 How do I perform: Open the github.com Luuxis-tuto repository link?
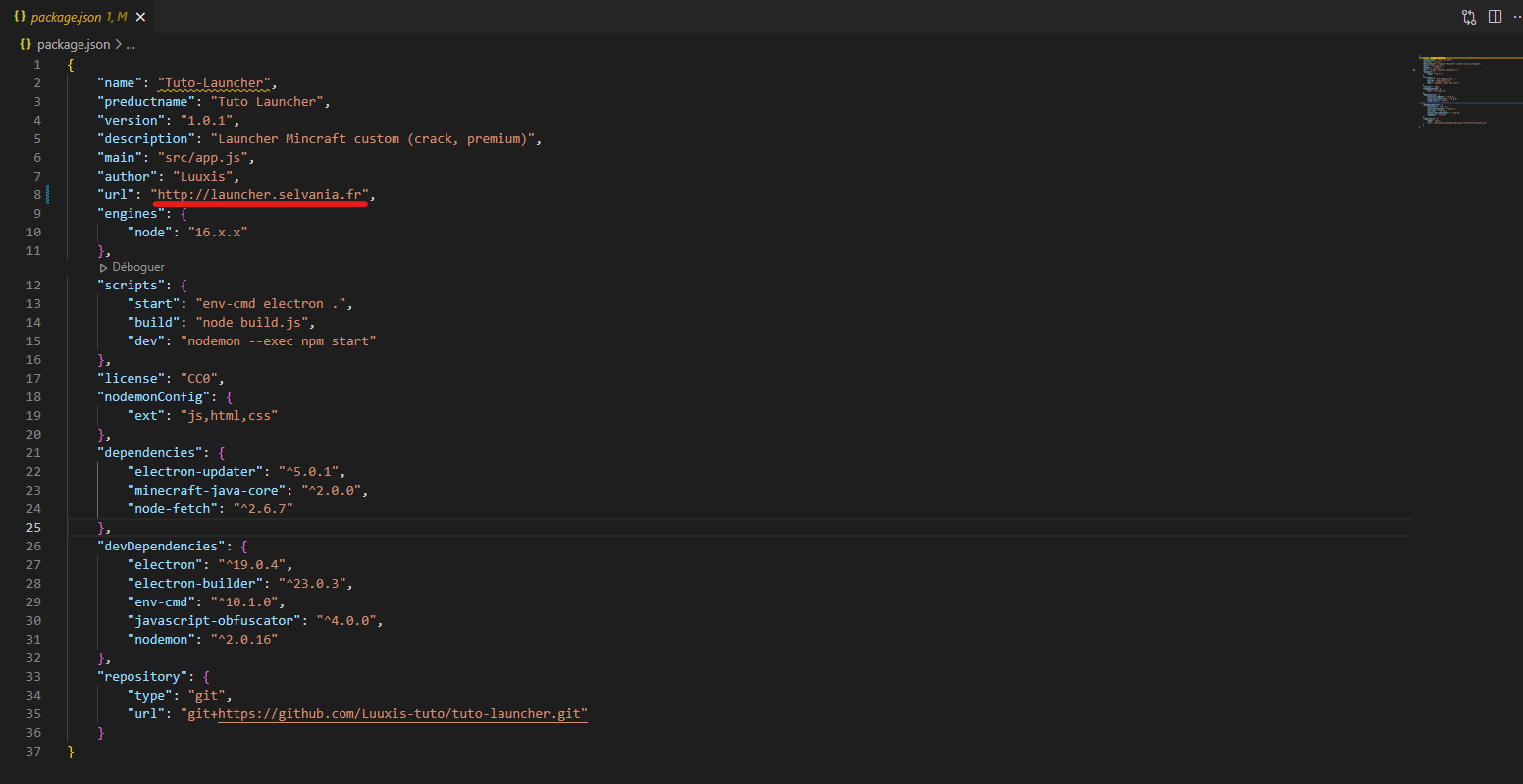coord(402,714)
